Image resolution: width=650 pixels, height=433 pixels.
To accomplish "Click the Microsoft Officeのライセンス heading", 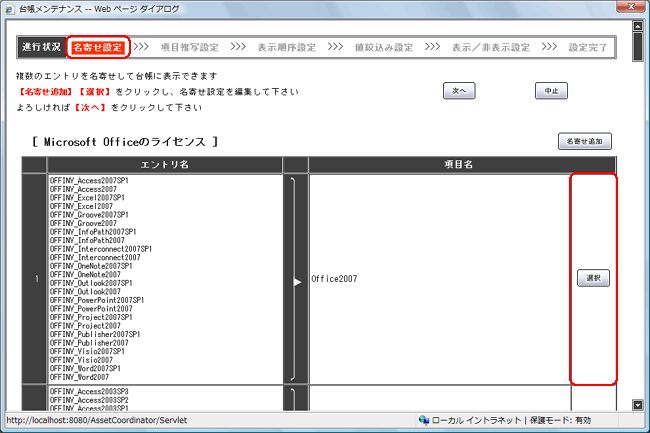I will [125, 142].
